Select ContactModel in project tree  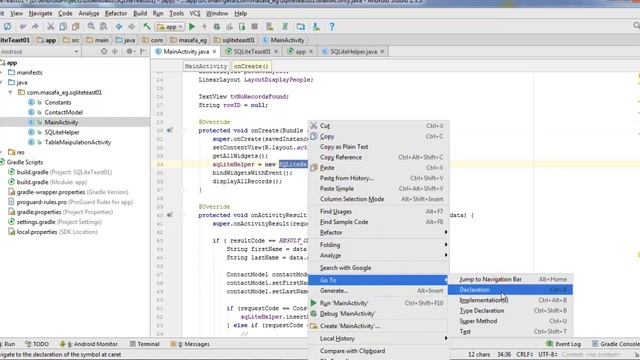point(64,112)
